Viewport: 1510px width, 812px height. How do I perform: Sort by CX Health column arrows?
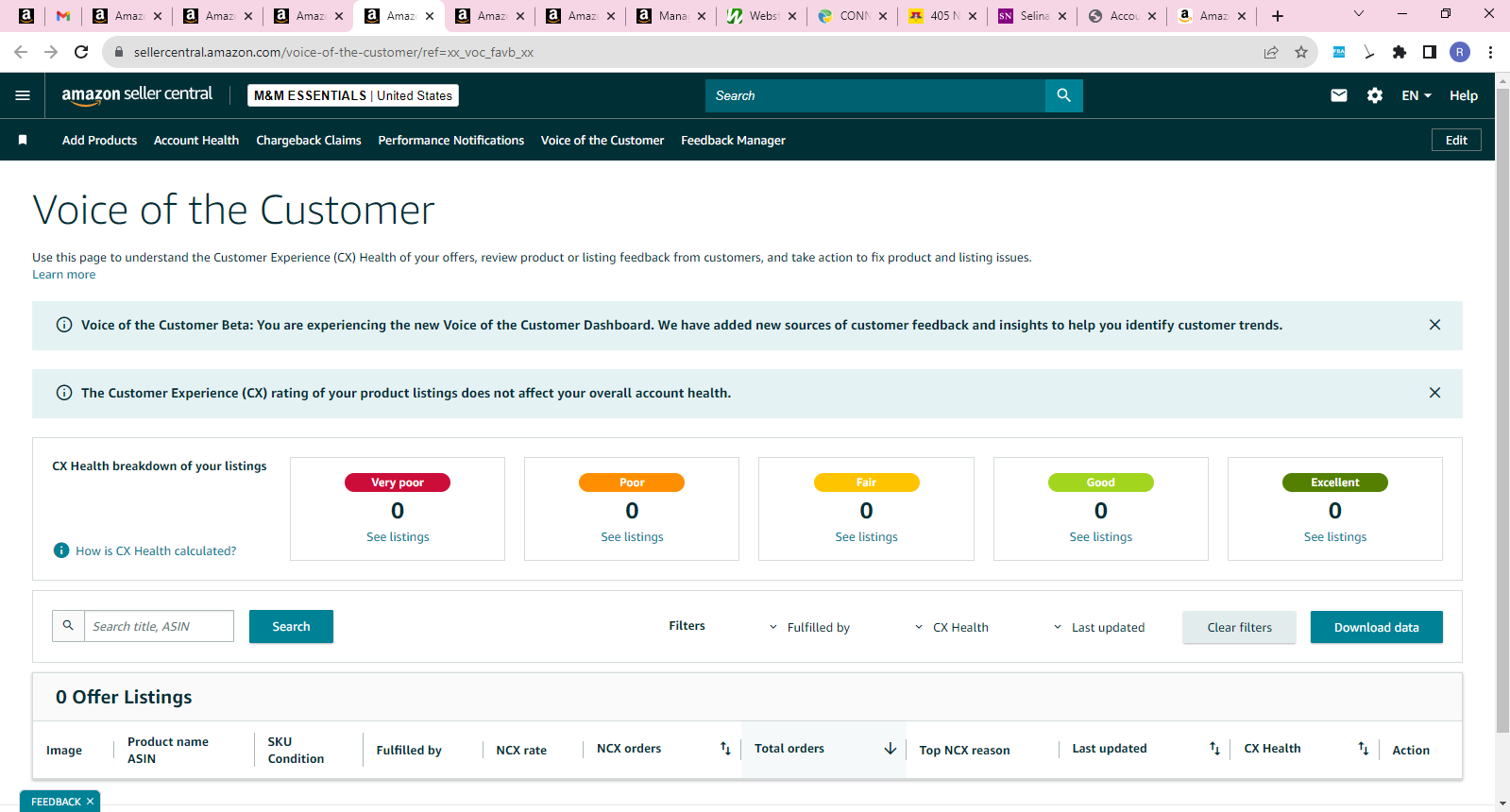(x=1363, y=749)
